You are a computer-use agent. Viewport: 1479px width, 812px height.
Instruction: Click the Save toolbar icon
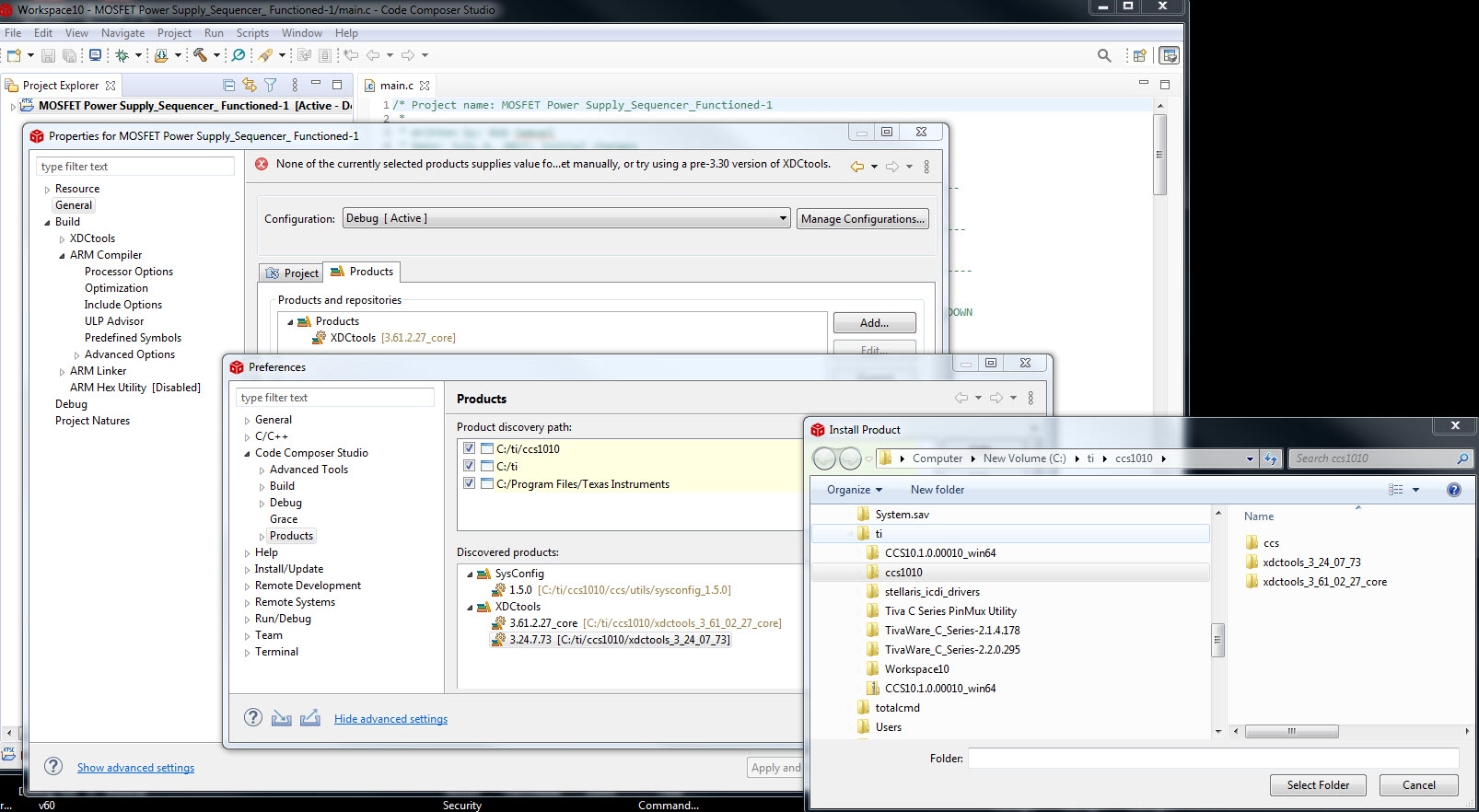pos(48,55)
